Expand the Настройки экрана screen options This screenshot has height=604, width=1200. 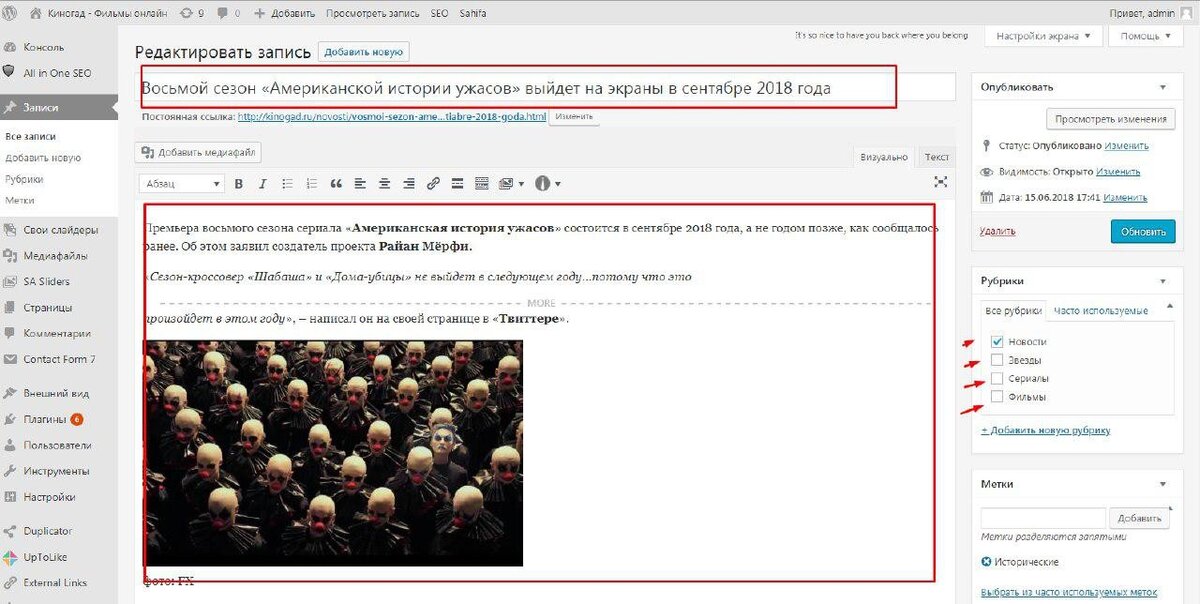click(x=1043, y=36)
